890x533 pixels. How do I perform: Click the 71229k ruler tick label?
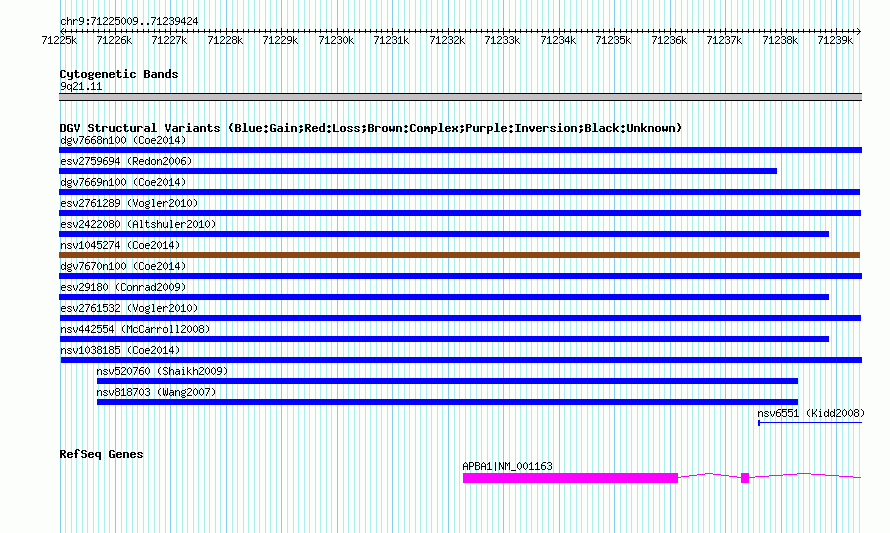(280, 40)
